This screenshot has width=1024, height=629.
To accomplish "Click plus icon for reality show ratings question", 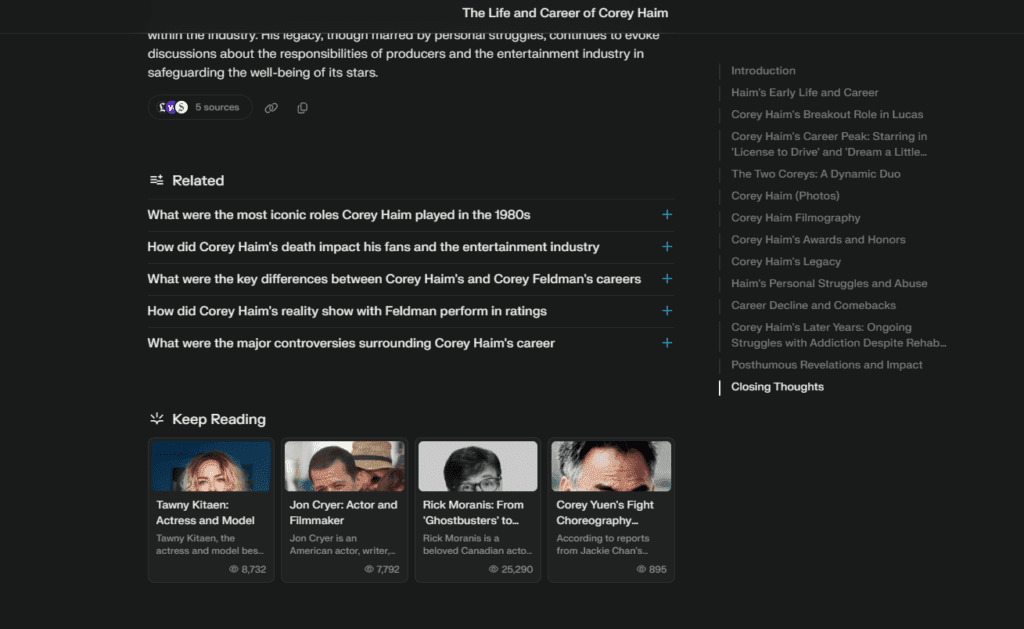I will coord(667,311).
